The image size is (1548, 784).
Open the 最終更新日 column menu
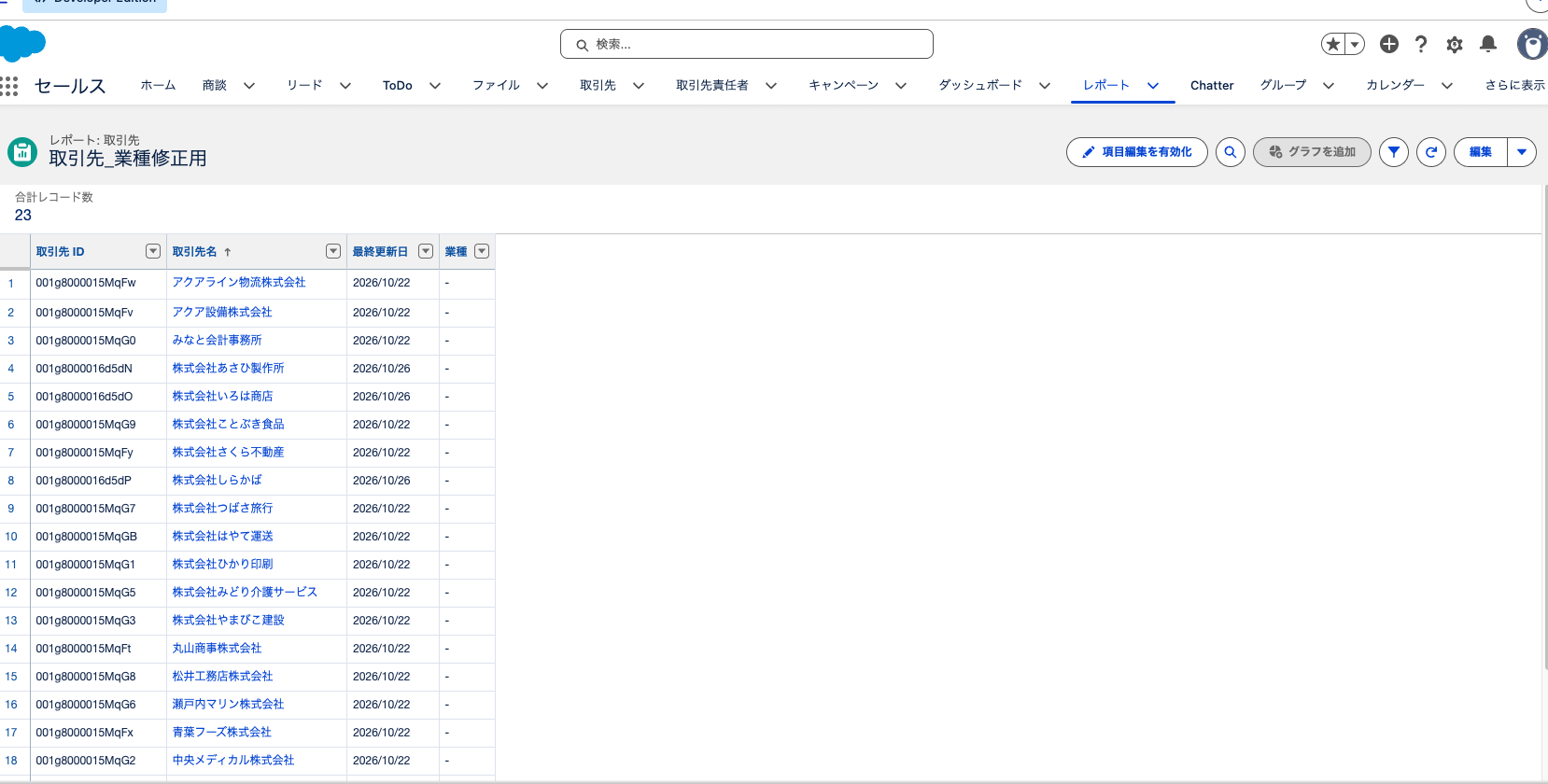pos(426,251)
